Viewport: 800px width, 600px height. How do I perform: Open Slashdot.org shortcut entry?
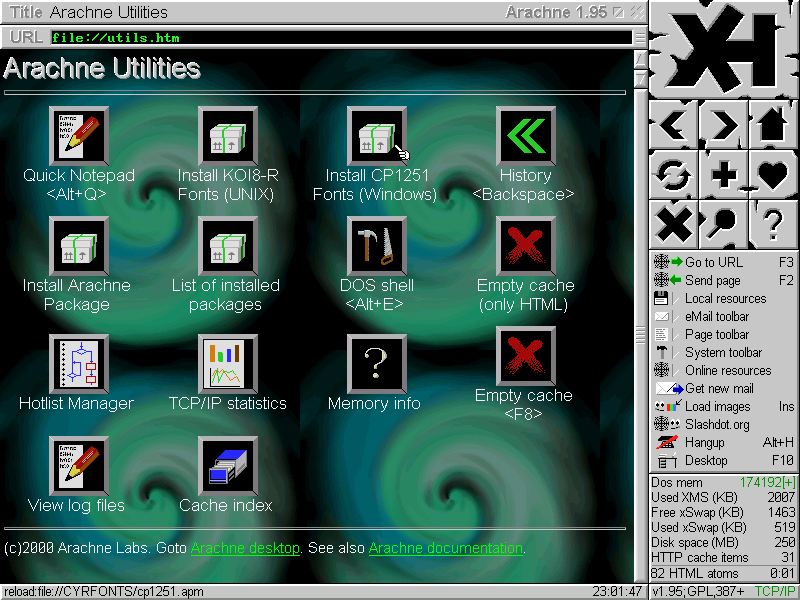tap(723, 424)
